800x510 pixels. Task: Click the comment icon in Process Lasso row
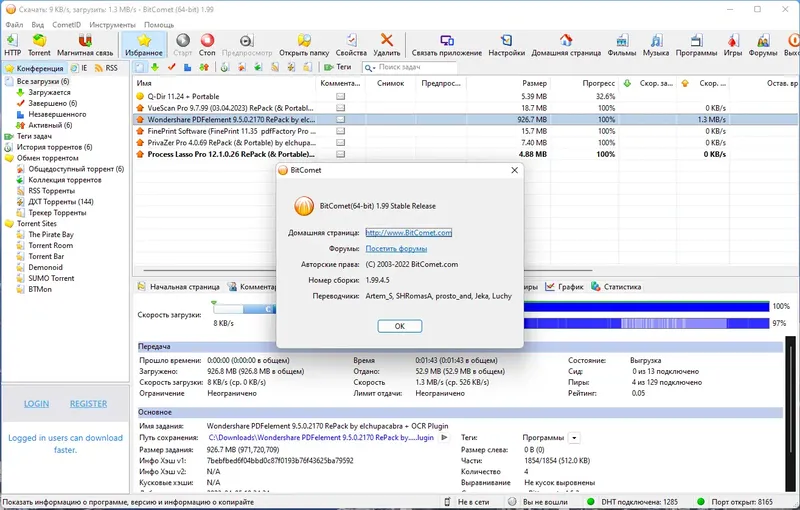[x=340, y=154]
